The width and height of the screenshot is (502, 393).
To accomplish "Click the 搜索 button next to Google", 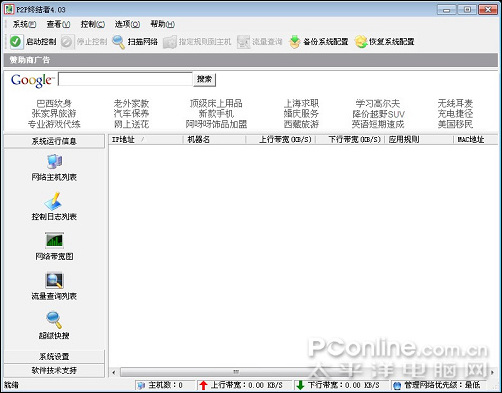I will tap(204, 79).
